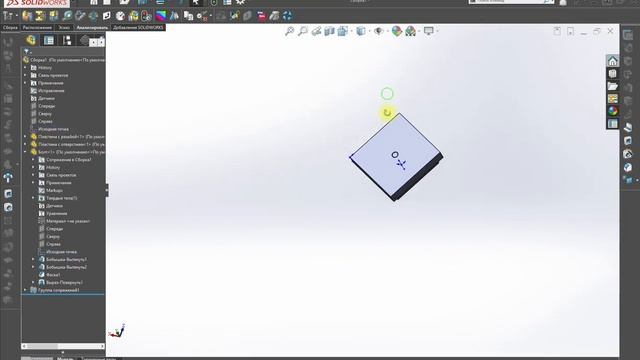This screenshot has height=360, width=640.
Task: Click the tree scrollbar left arrow
Action: point(24,346)
